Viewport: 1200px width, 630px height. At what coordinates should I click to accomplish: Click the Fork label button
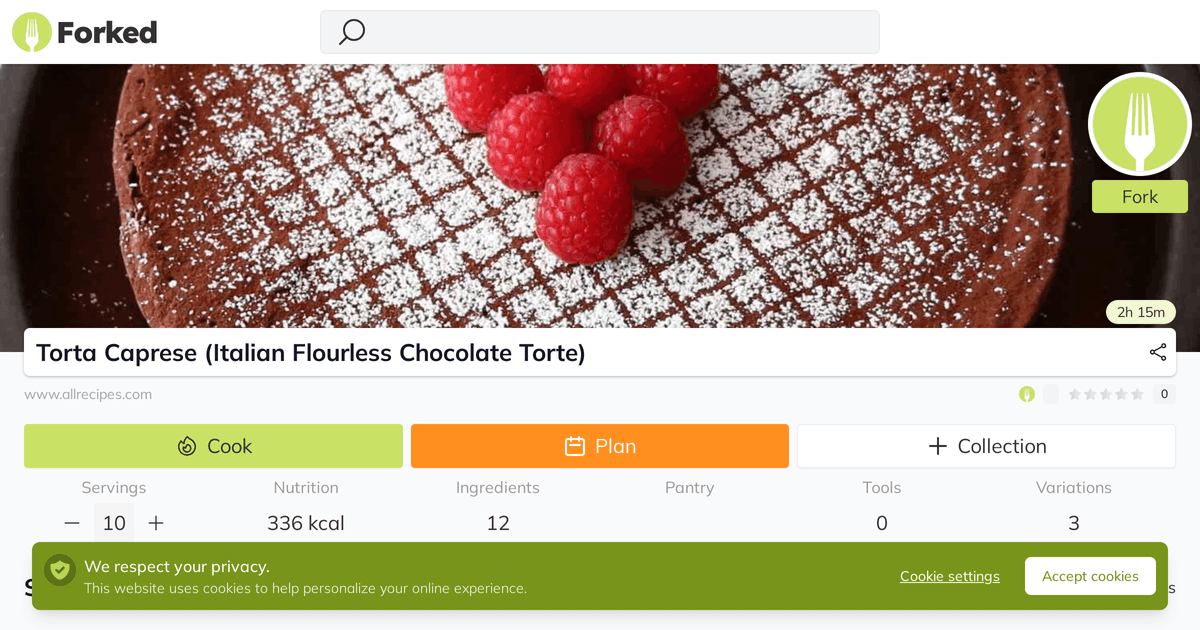coord(1139,197)
